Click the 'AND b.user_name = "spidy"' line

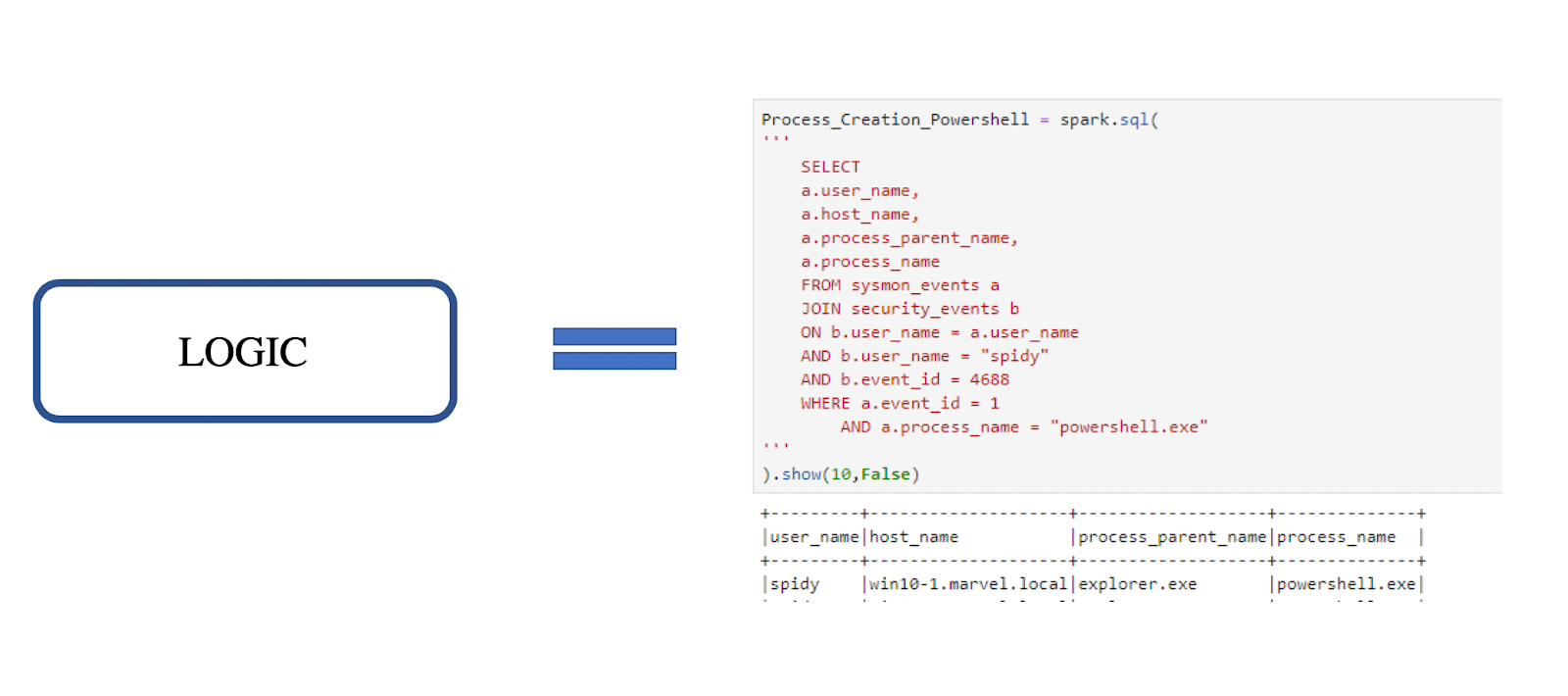coord(924,356)
